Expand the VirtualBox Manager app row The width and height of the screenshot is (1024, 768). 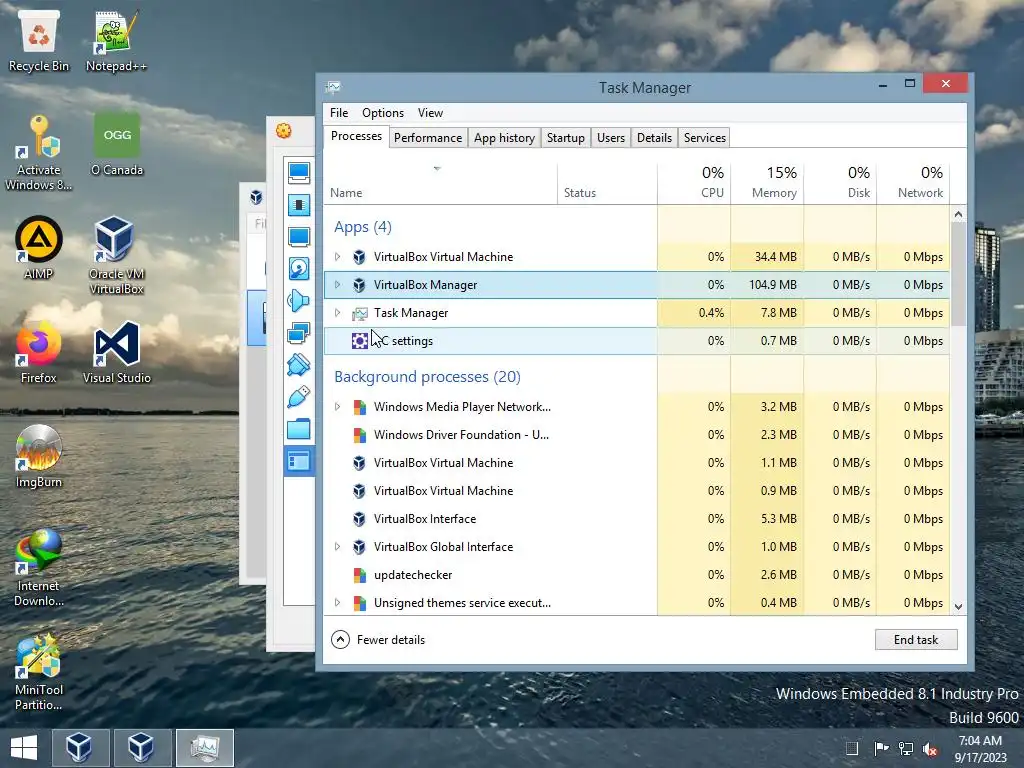(338, 285)
